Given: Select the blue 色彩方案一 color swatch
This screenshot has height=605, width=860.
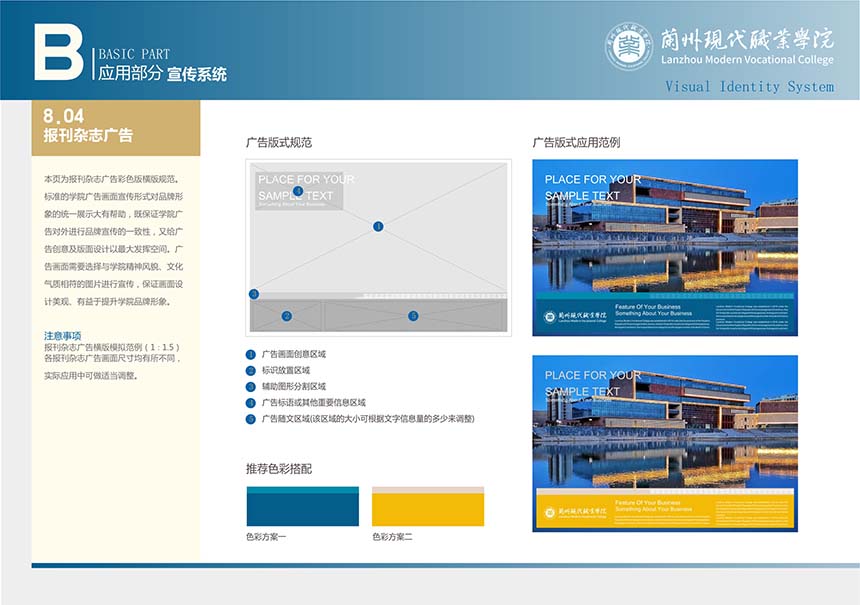Looking at the screenshot, I should pos(302,507).
